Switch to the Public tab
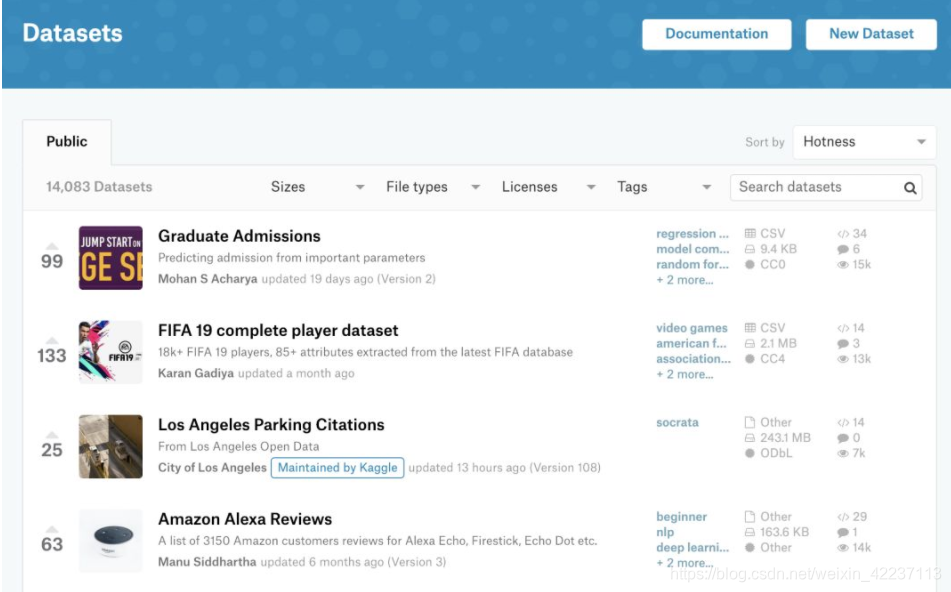 click(67, 141)
